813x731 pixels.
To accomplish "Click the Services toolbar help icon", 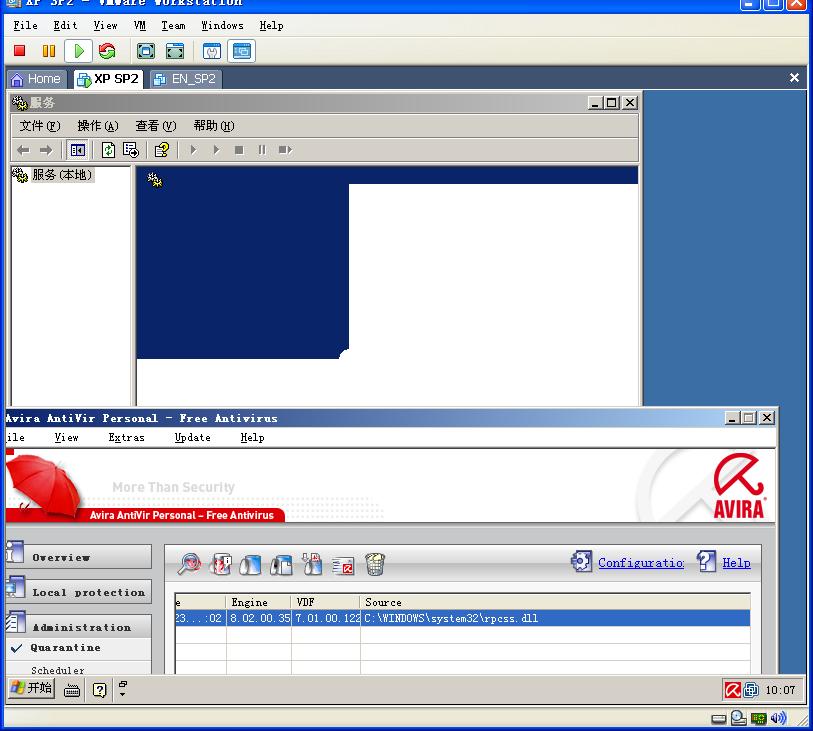I will [162, 150].
